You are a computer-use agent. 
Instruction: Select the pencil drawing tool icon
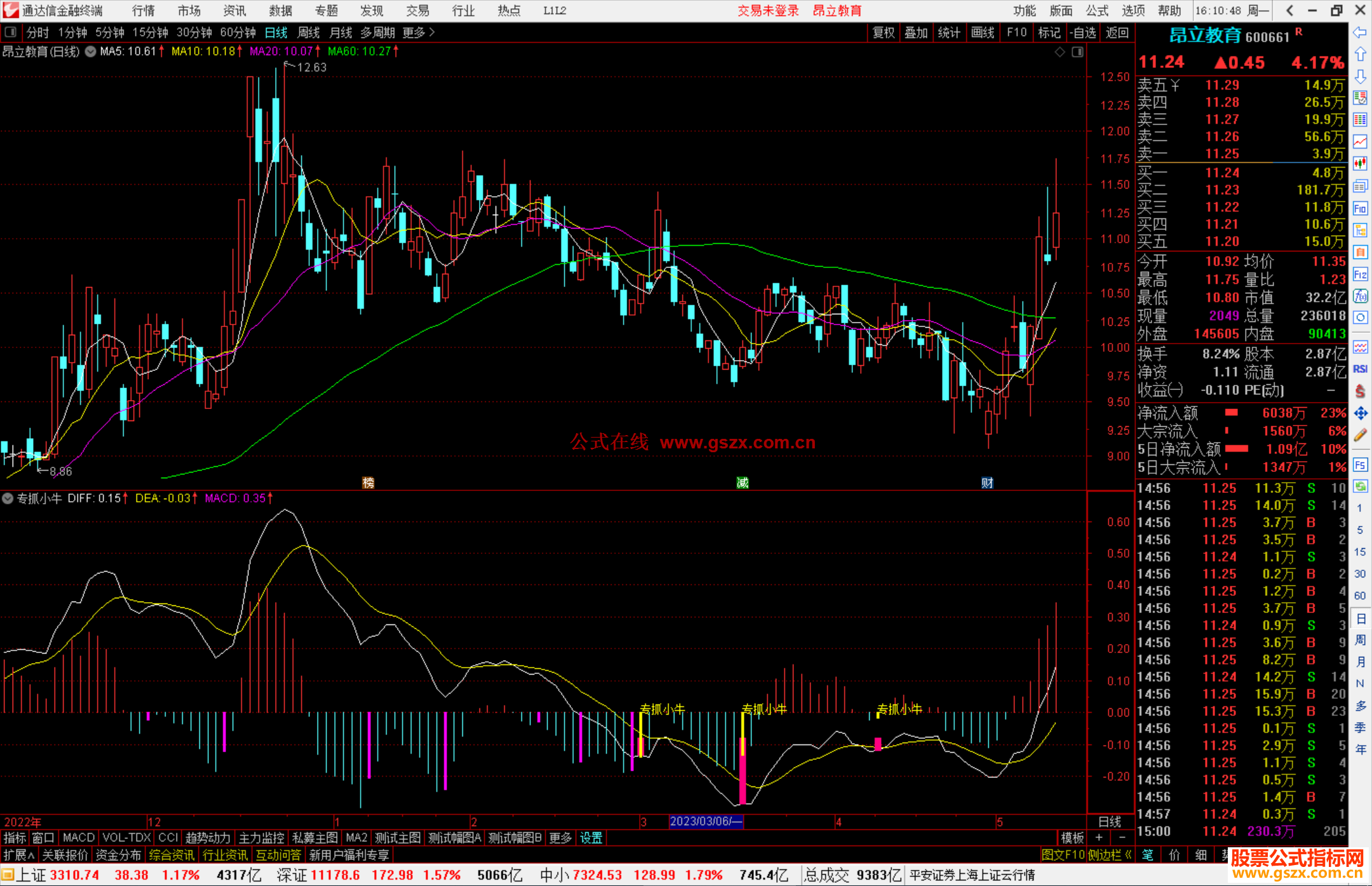coord(1360,436)
